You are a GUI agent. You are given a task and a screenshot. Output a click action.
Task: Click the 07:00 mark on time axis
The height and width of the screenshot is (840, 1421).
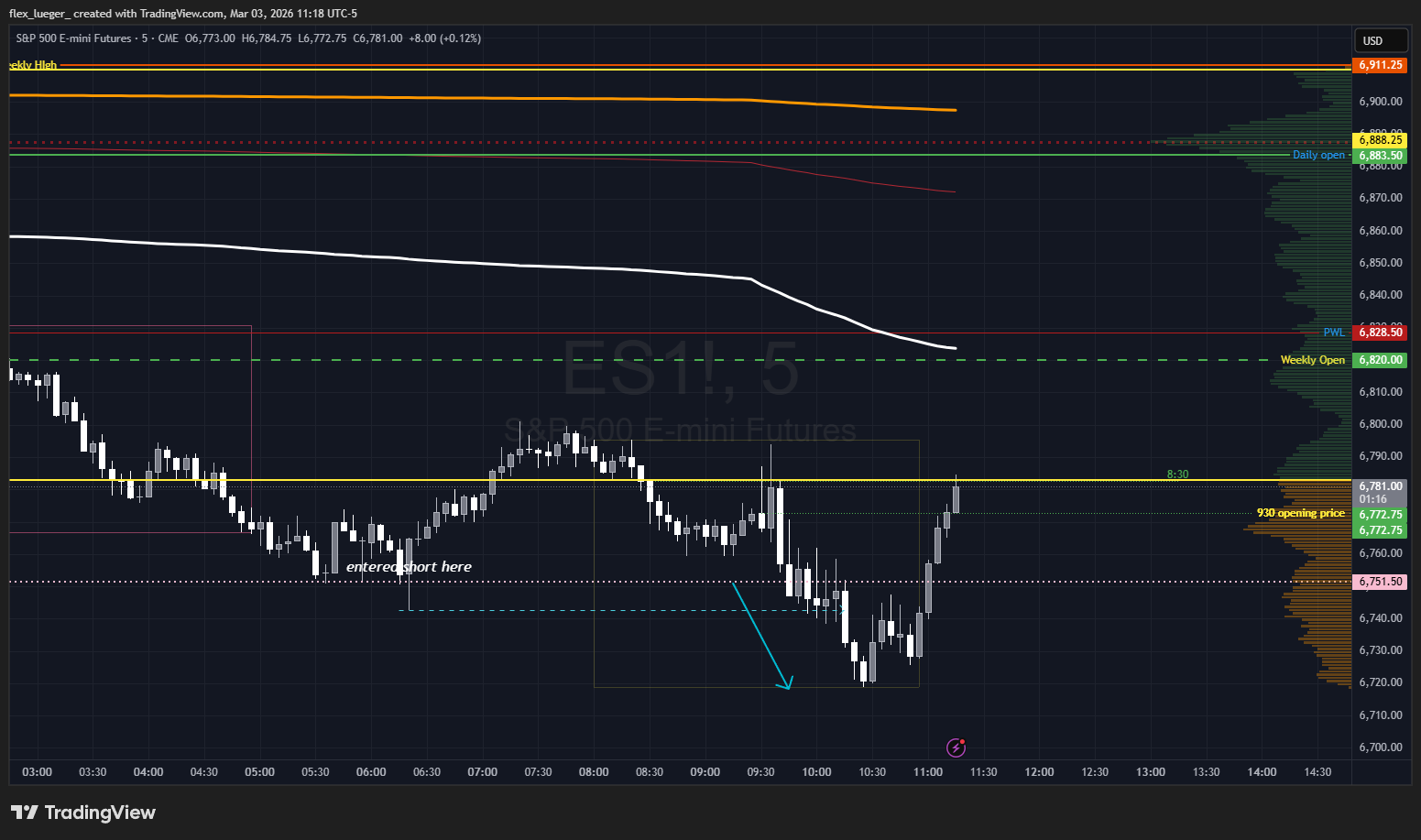click(x=482, y=772)
